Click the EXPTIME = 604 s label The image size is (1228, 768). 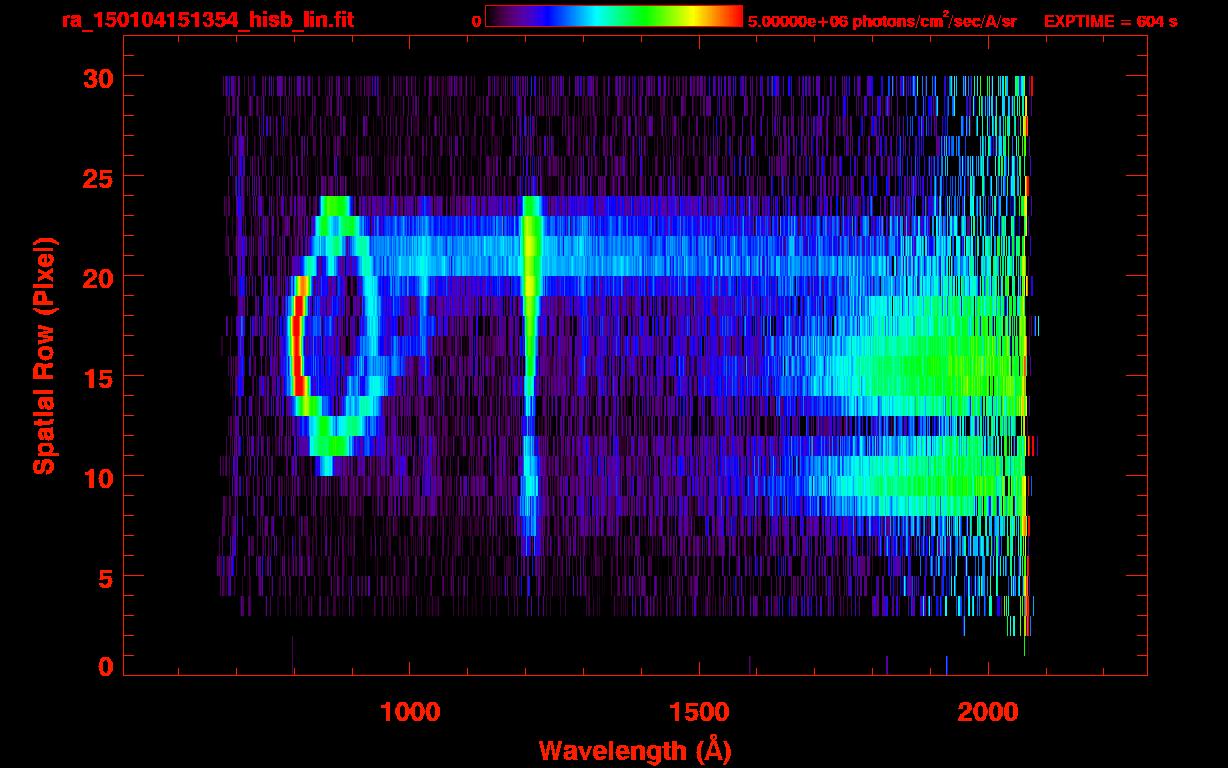tap(1110, 21)
